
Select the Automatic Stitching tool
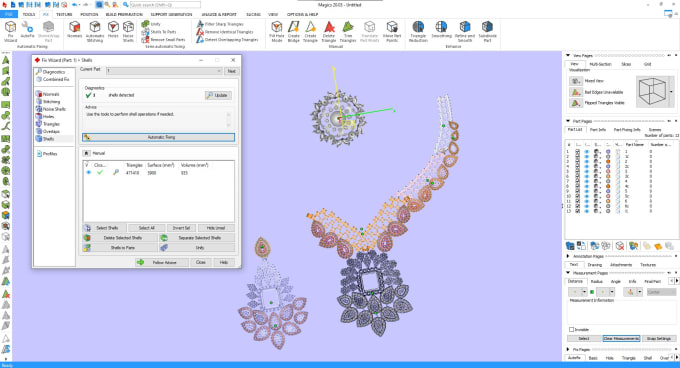pos(95,31)
